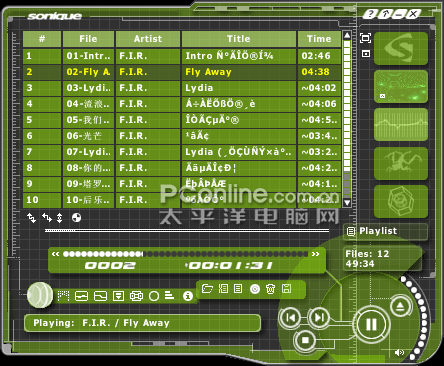Viewport: 444px width, 366px height.
Task: Click the seek progress dots bar
Action: [186, 254]
